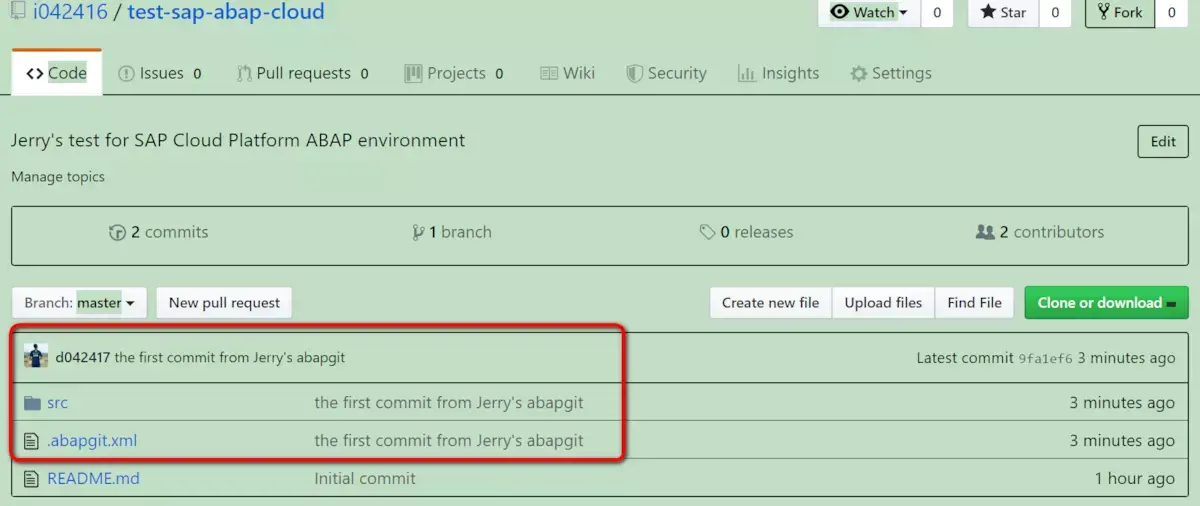
Task: Open the Clone or download dropdown
Action: [1106, 303]
